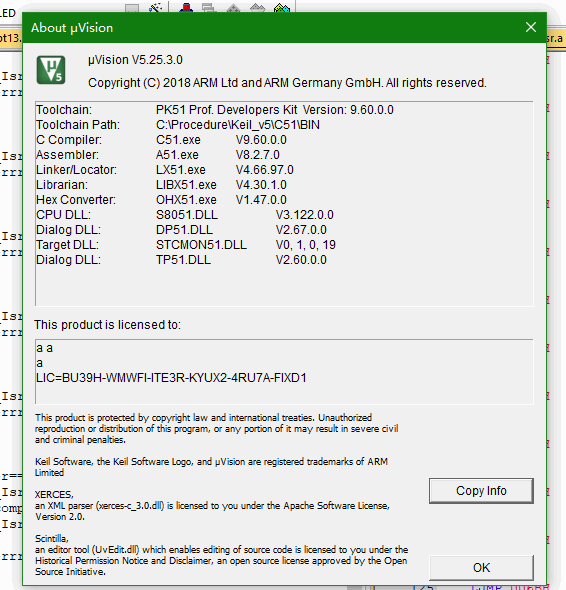Select version V2.60.0.0 text
This screenshot has height=590, width=566.
pyautogui.click(x=301, y=260)
